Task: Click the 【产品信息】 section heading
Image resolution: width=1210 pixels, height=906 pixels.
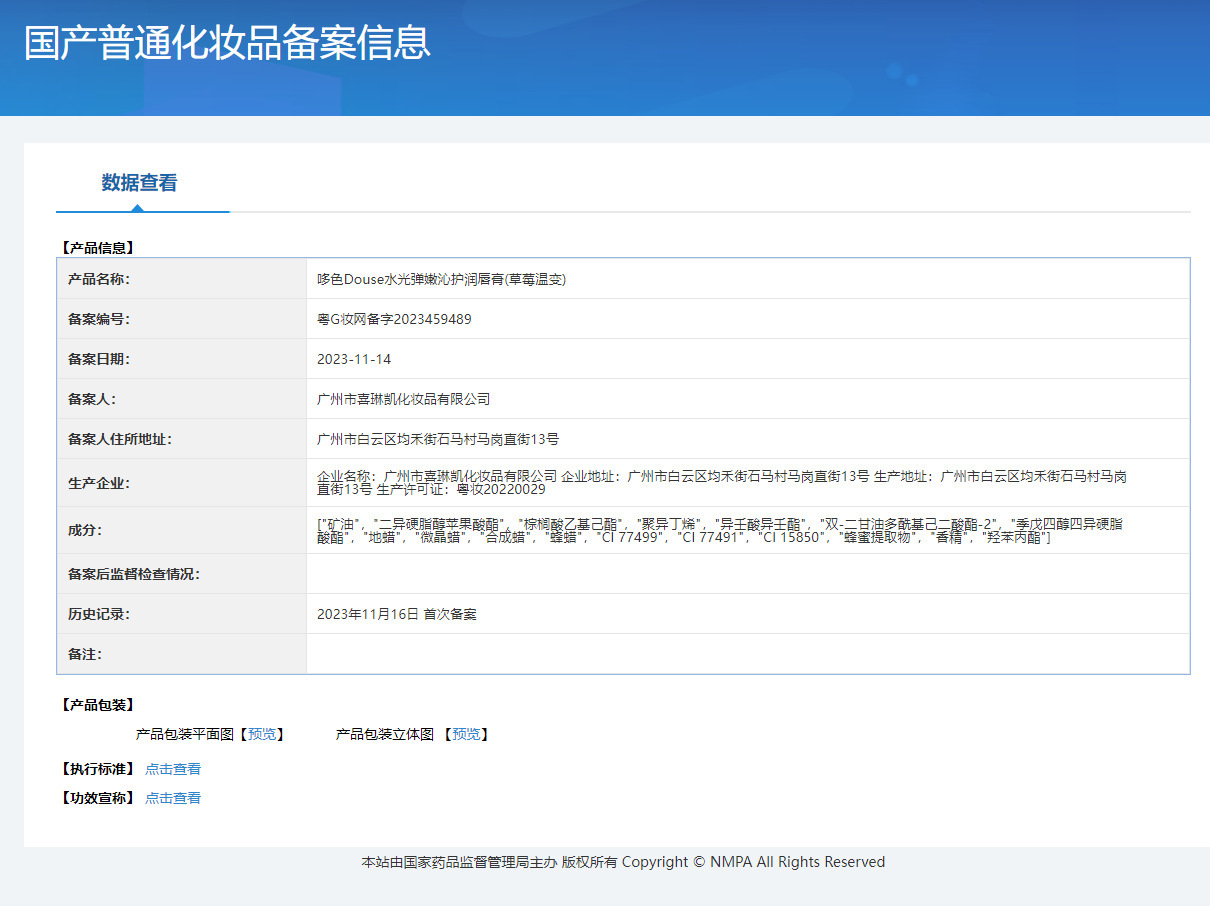Action: 97,247
